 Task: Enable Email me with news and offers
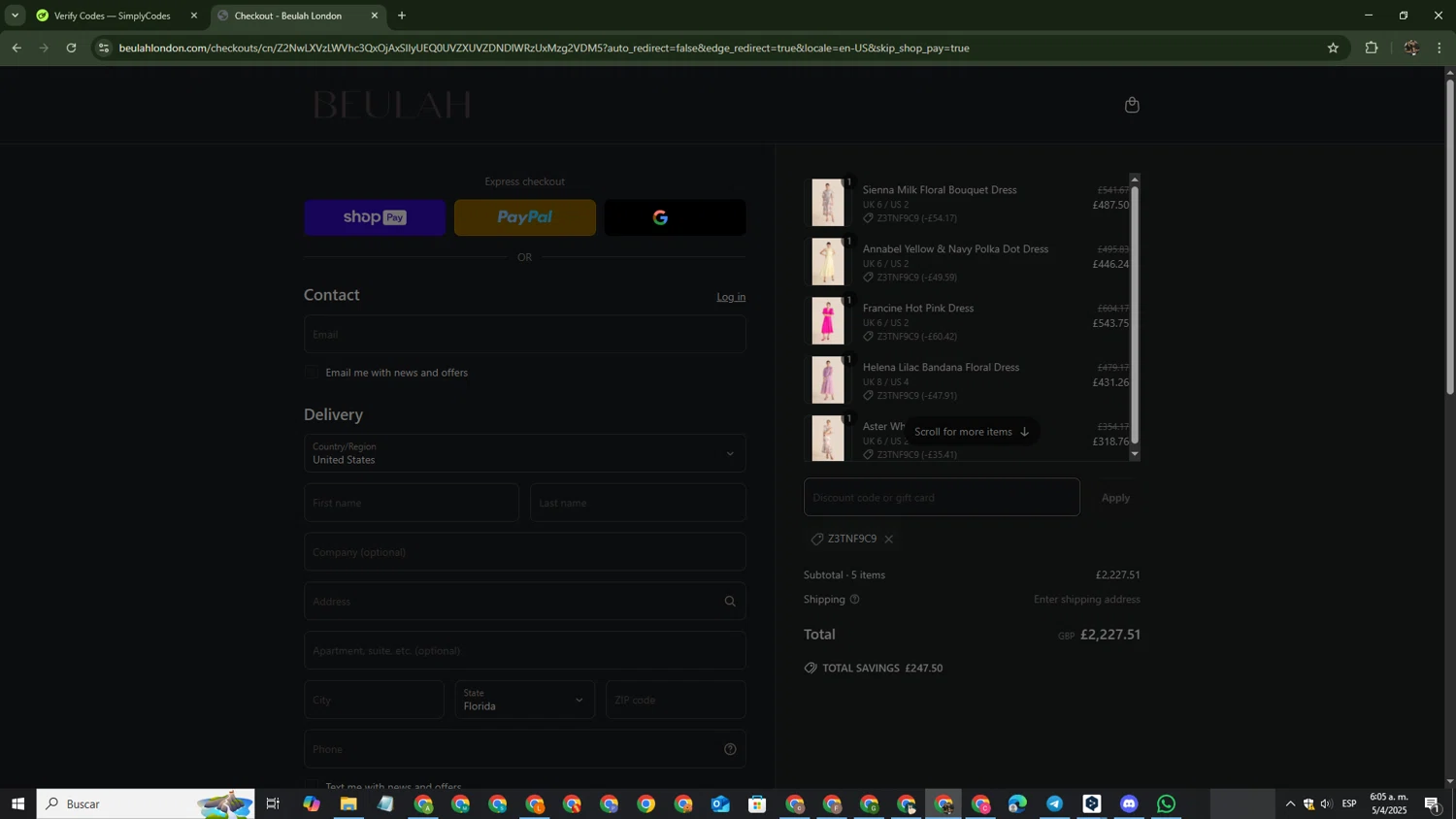312,373
